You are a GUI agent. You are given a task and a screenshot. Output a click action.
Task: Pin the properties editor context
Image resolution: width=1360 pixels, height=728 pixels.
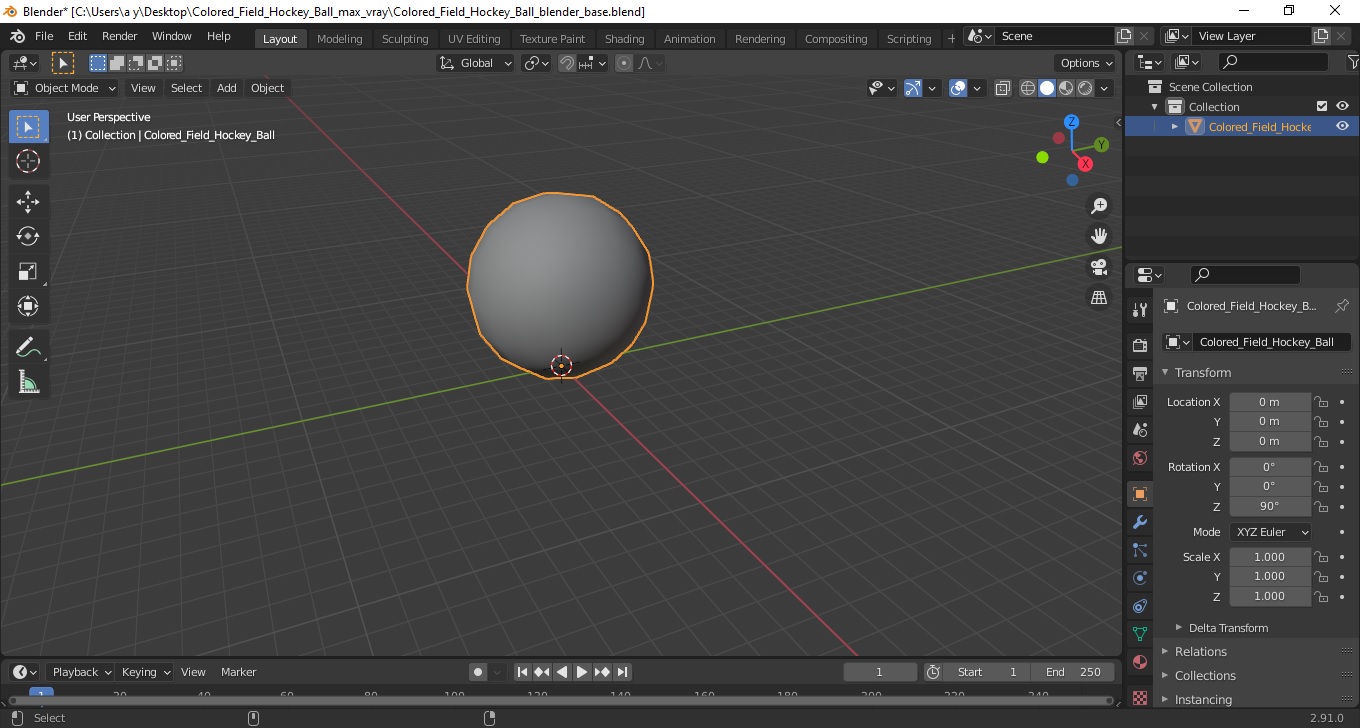(x=1342, y=306)
